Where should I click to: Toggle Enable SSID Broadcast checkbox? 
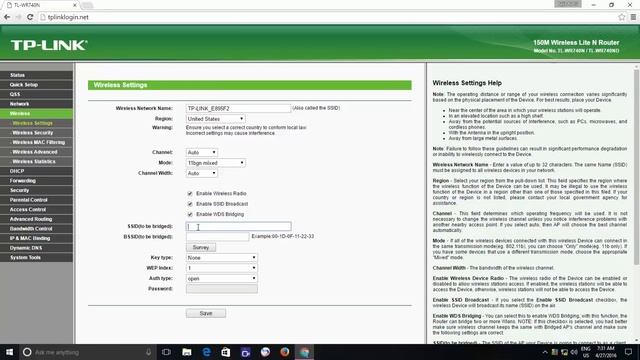(x=190, y=204)
